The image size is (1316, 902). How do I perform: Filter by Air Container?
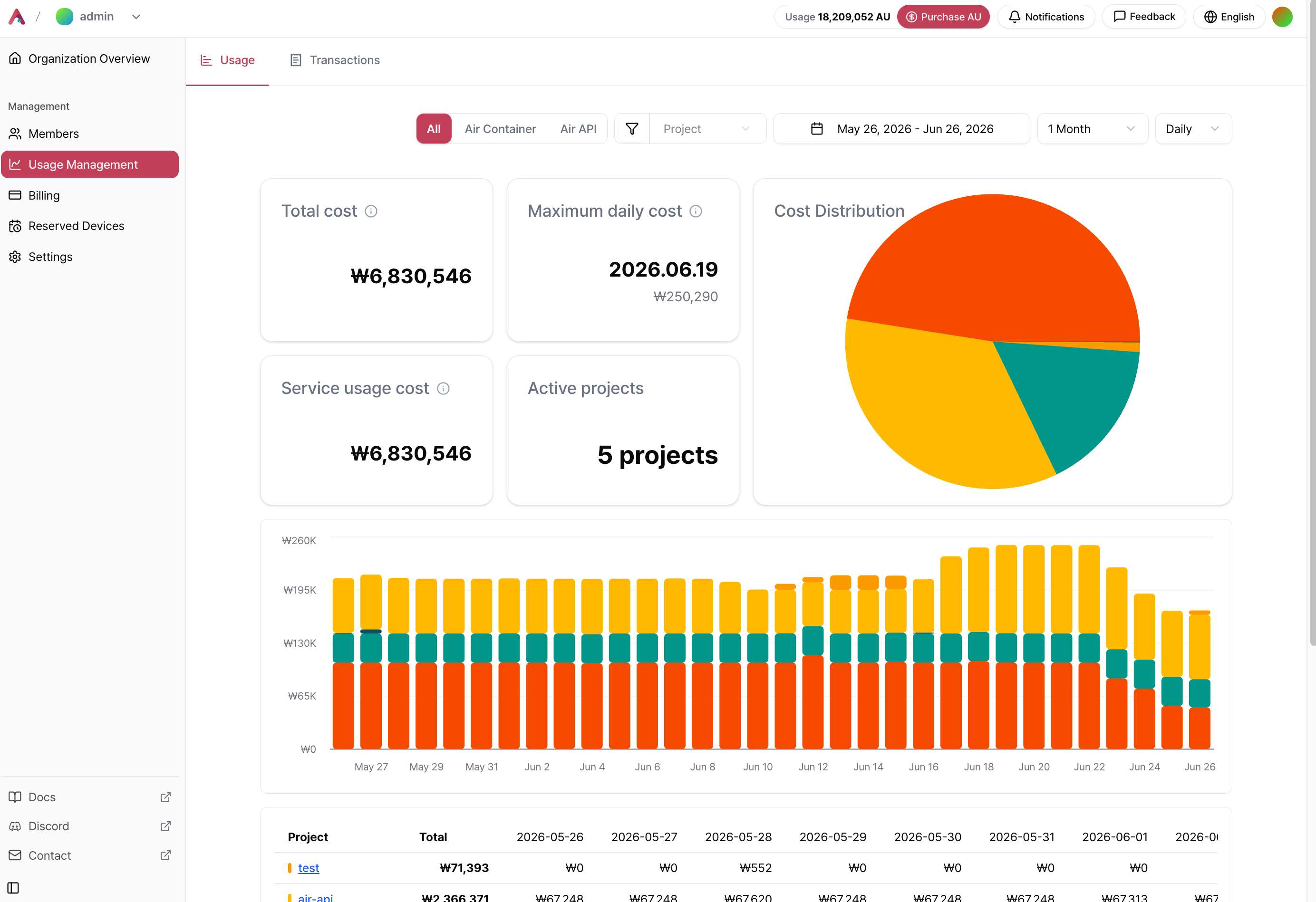500,129
